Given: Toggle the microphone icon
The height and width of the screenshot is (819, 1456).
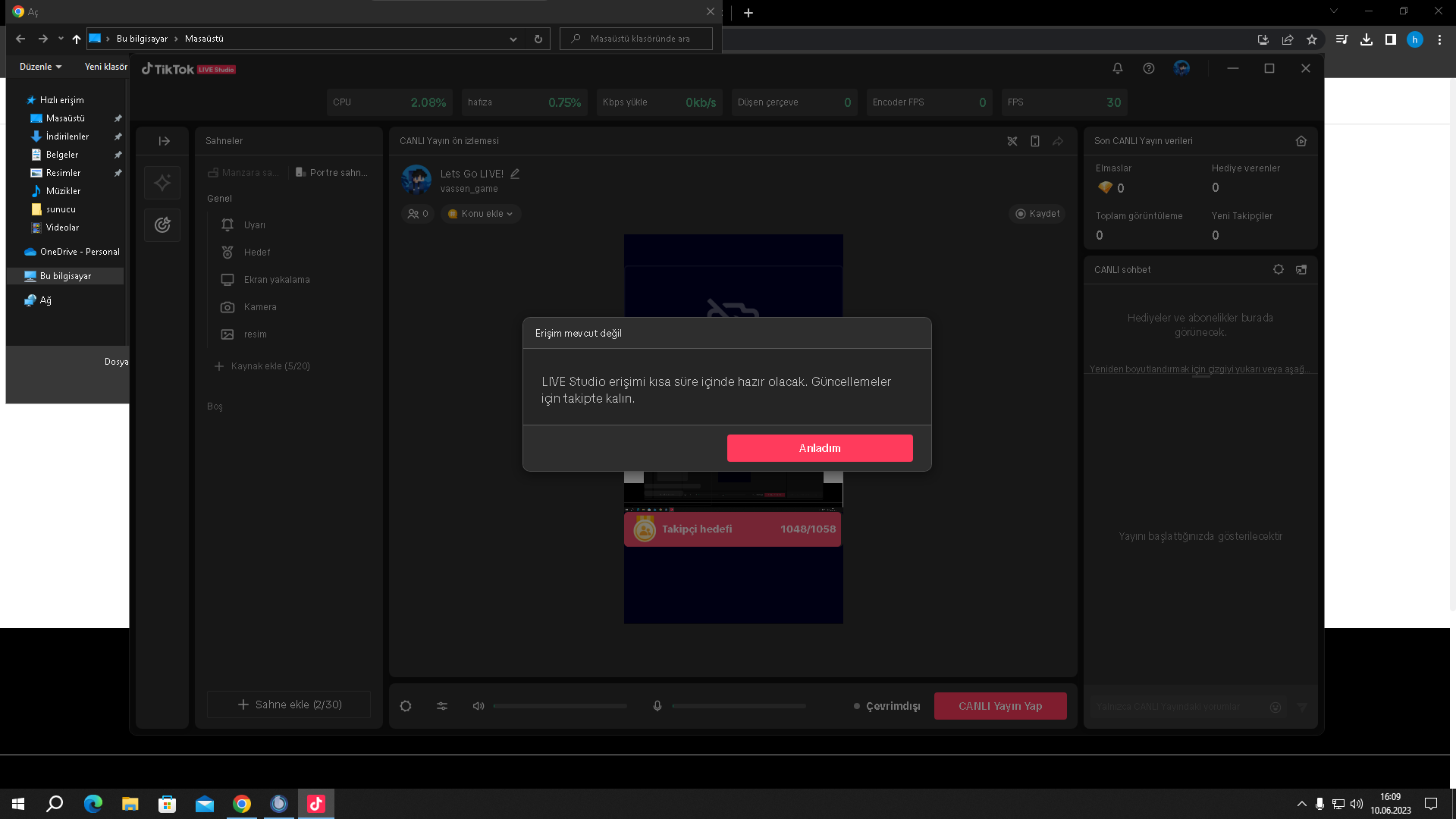Looking at the screenshot, I should click(x=657, y=706).
